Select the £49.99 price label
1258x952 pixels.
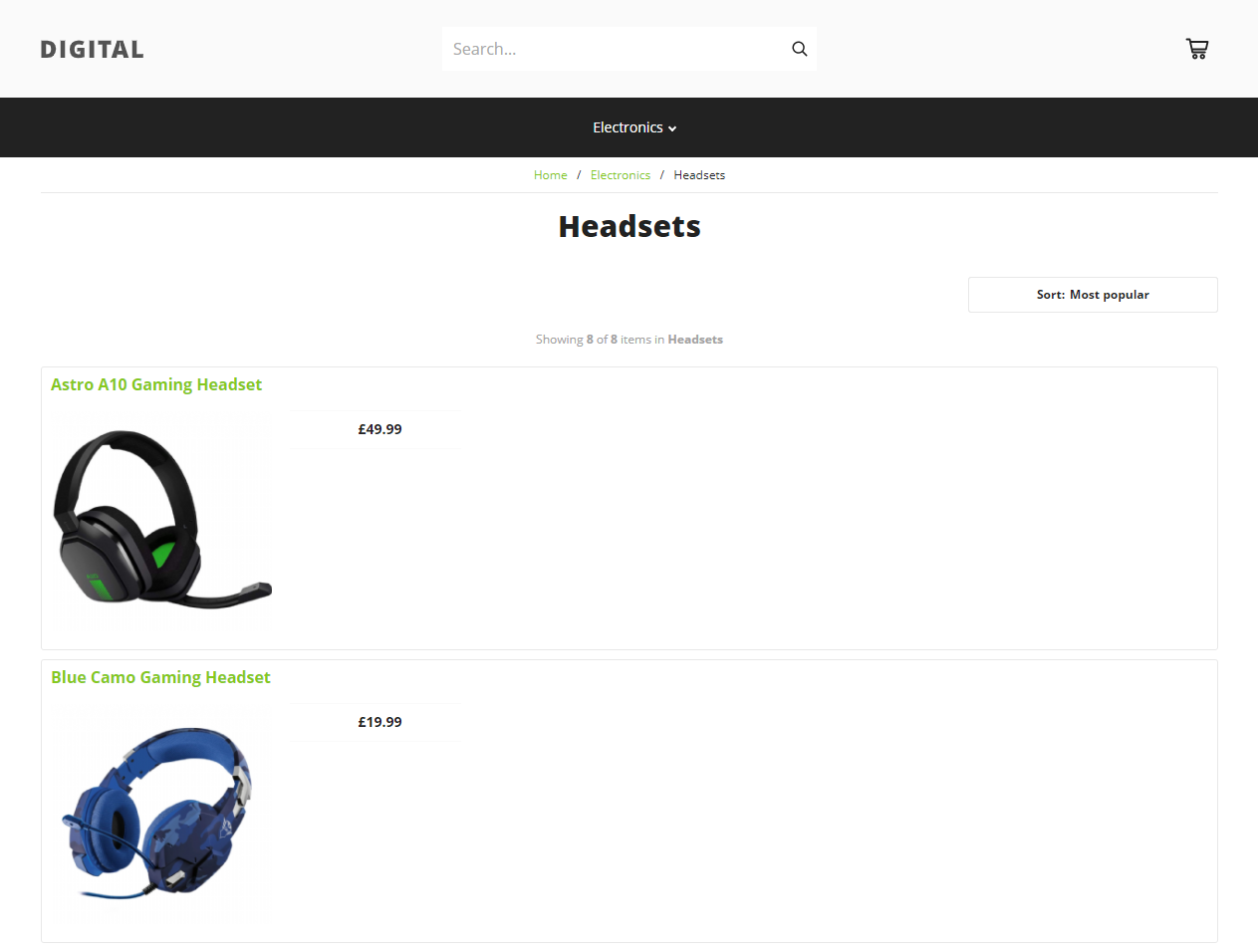(x=379, y=429)
